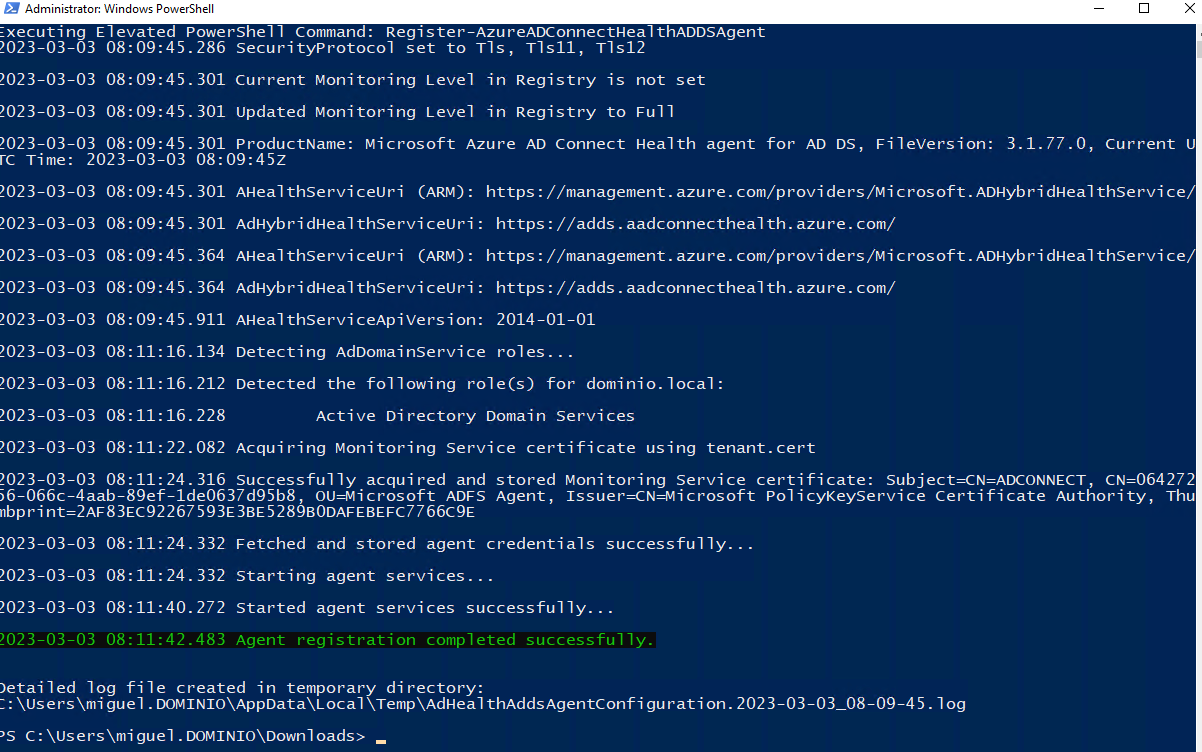This screenshot has width=1202, height=752.
Task: Click the 'AHealthServiceApiVersion: 2014-01-01' line
Action: tap(415, 320)
